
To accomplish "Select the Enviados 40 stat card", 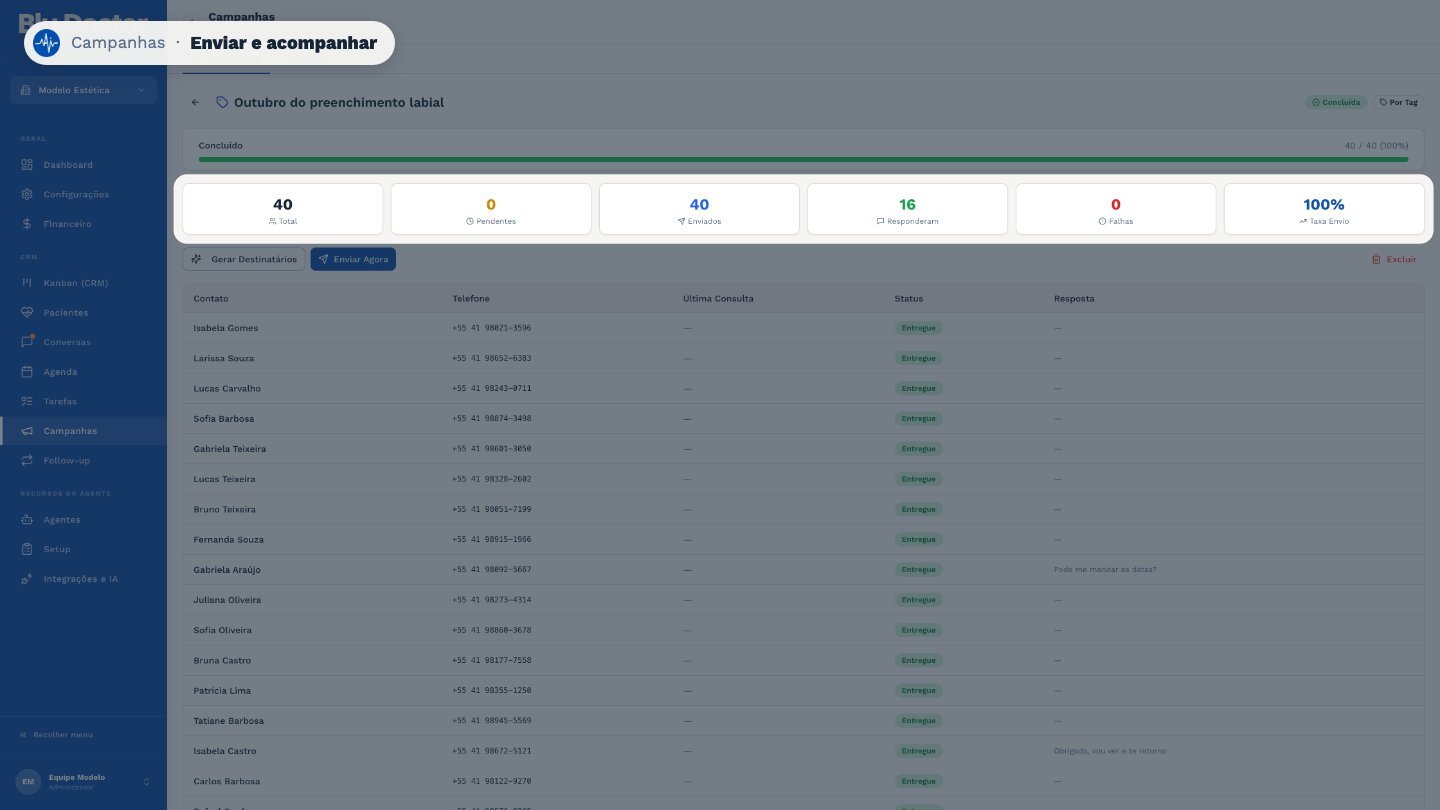I will (699, 209).
